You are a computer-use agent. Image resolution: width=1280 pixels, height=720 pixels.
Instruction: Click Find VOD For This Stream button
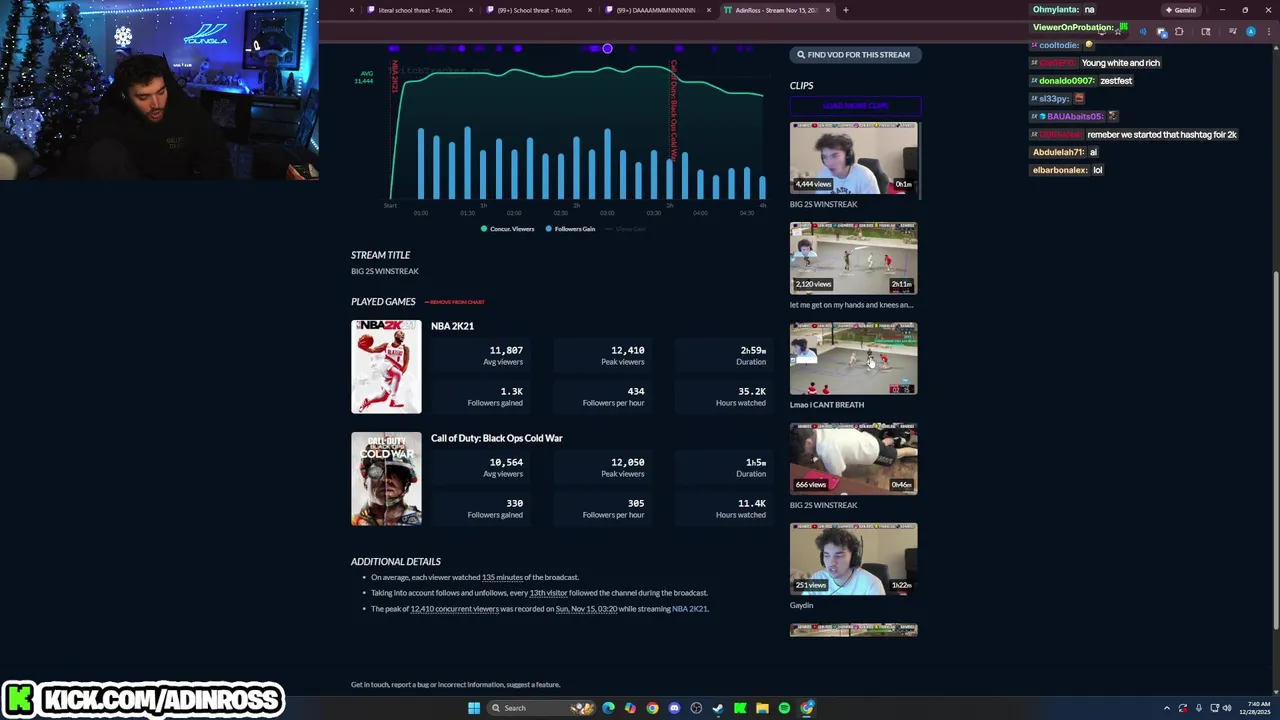coord(854,55)
